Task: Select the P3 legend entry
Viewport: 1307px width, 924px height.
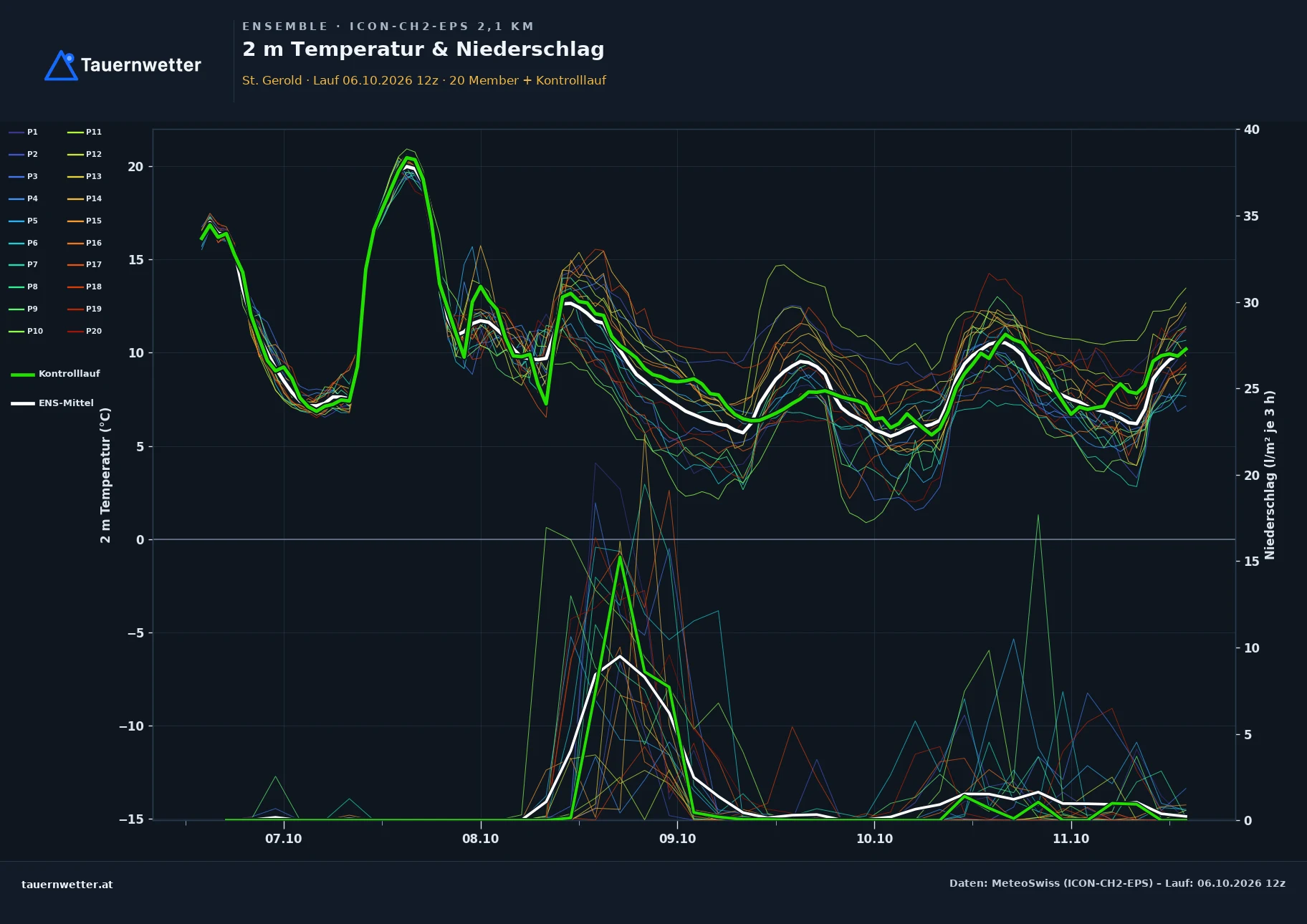Action: pyautogui.click(x=24, y=176)
